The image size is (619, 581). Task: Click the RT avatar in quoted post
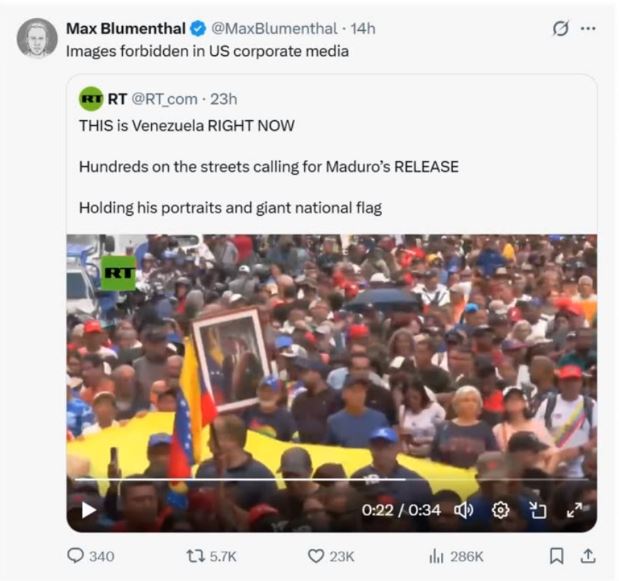point(91,98)
